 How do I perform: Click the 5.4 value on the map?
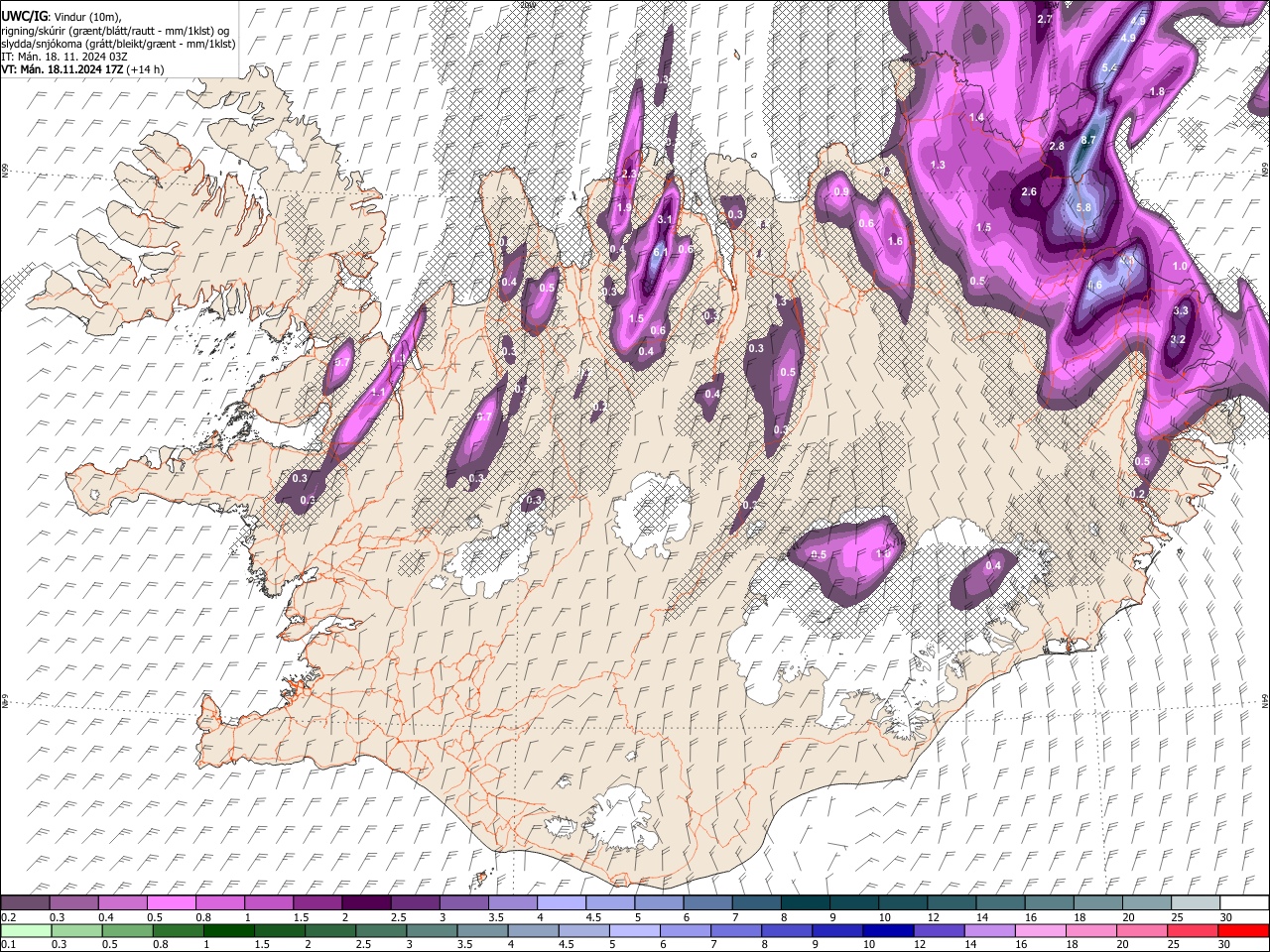[x=1109, y=68]
